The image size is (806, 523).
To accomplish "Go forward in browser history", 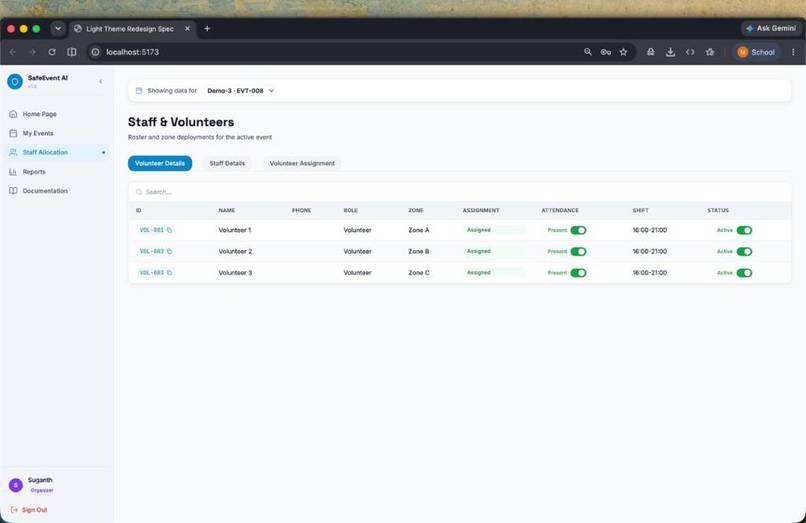I will tap(32, 52).
